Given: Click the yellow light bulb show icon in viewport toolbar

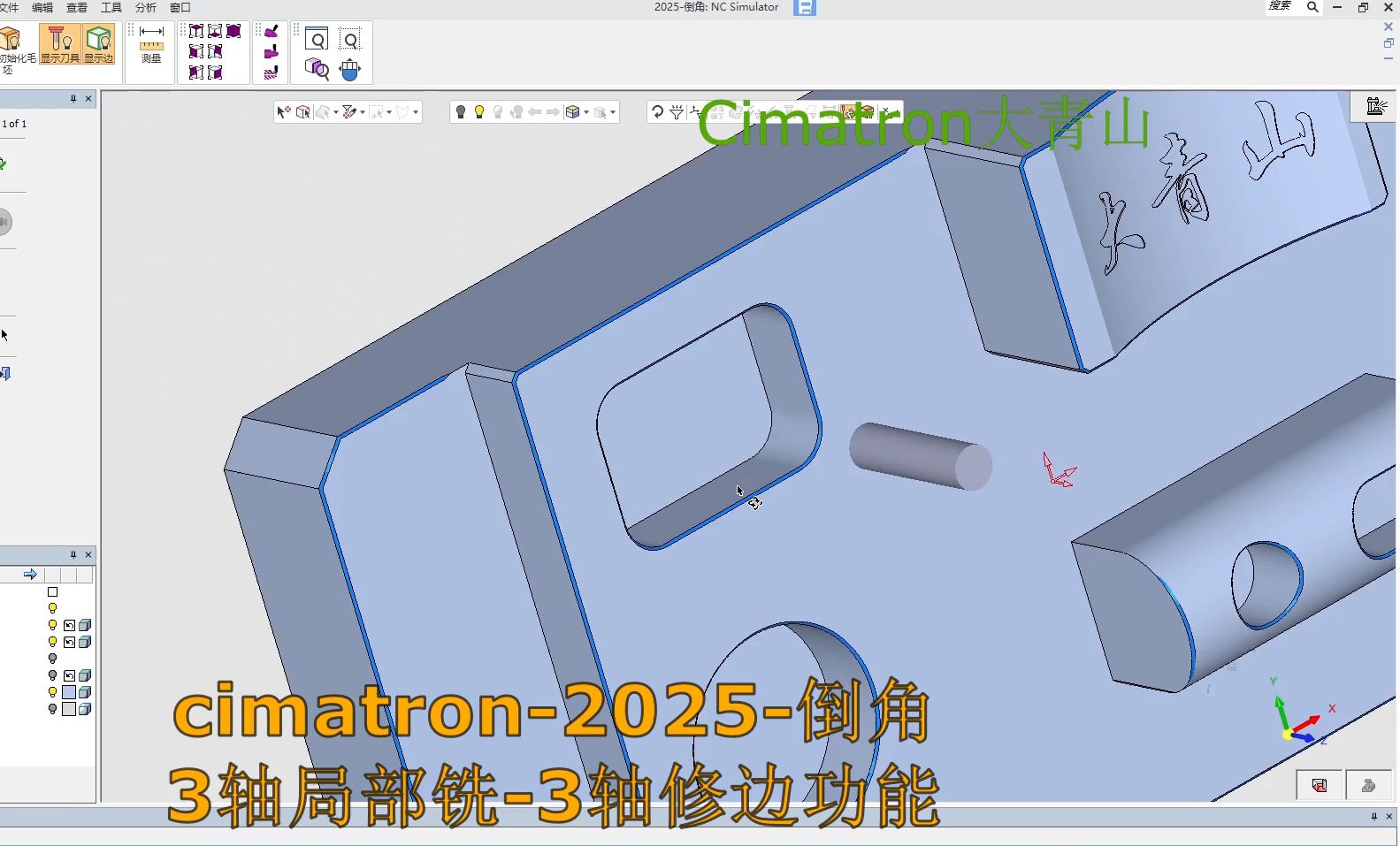Looking at the screenshot, I should point(479,112).
